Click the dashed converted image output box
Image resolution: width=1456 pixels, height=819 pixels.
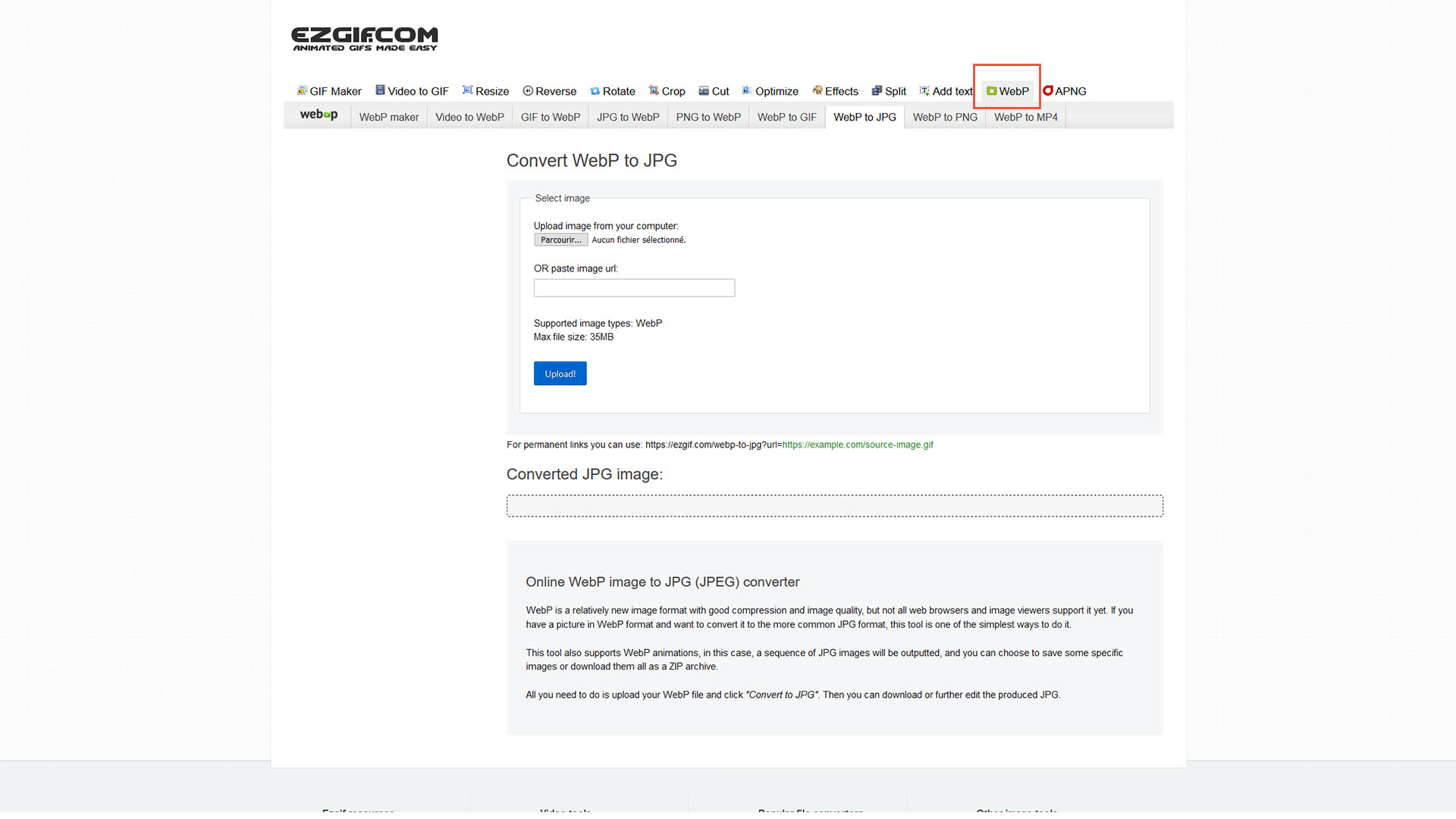tap(835, 506)
